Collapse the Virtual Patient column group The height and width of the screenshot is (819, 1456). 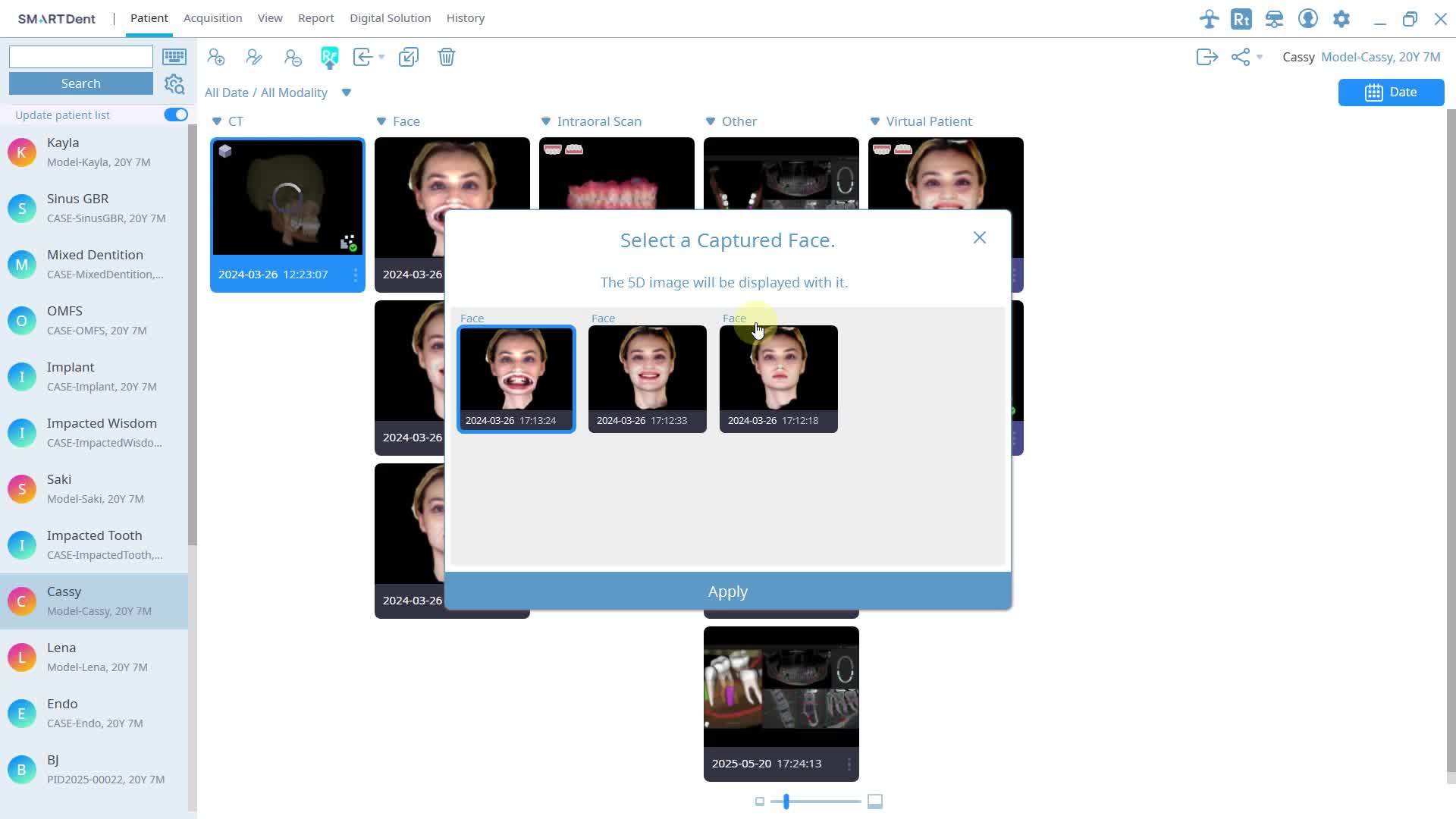(875, 121)
